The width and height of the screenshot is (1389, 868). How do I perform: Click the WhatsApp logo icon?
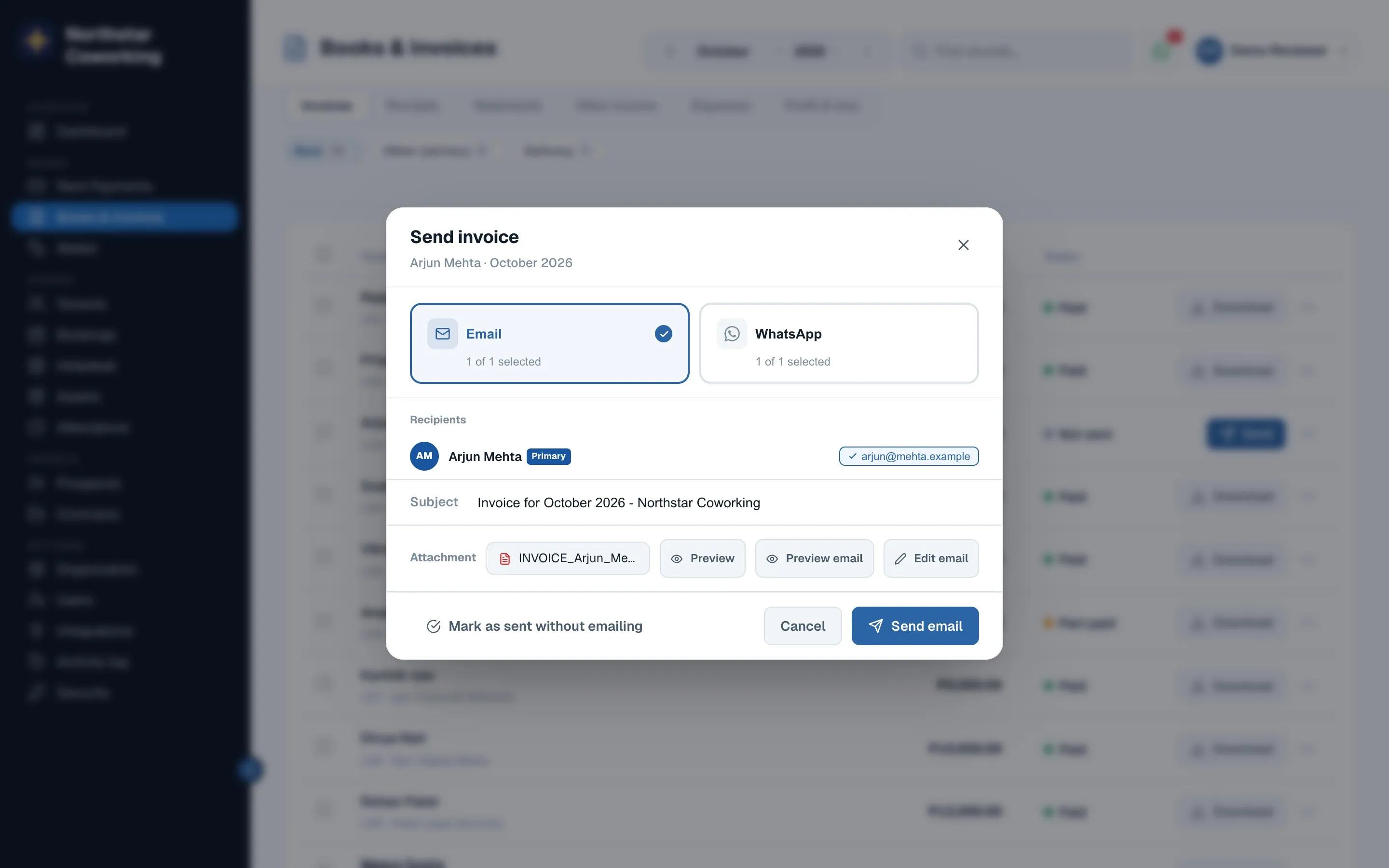click(x=732, y=334)
